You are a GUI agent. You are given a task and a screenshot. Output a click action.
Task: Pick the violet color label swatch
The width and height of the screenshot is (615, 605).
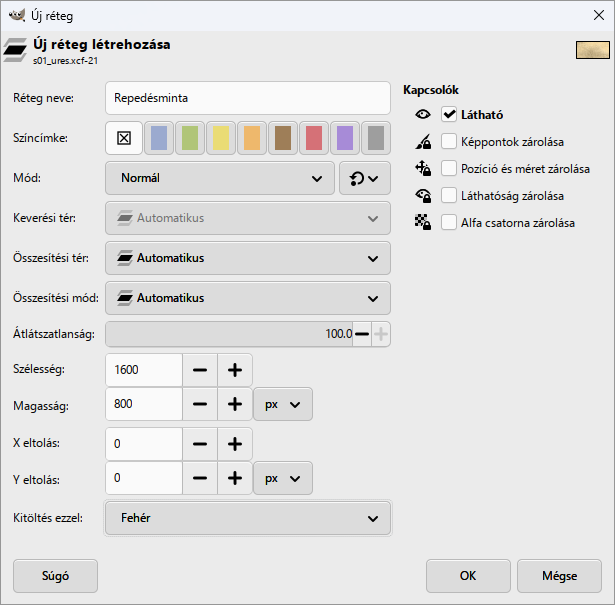[345, 138]
